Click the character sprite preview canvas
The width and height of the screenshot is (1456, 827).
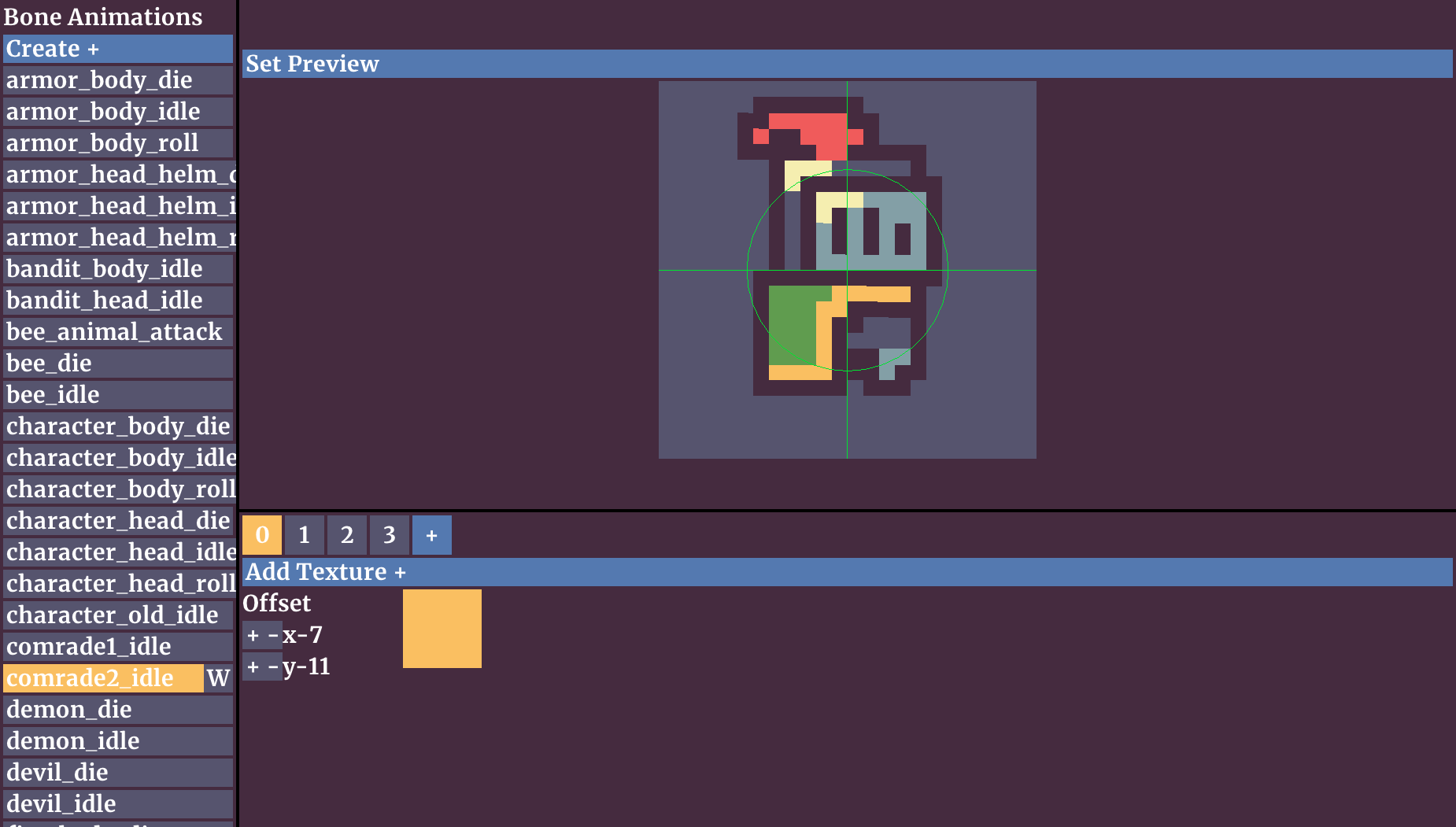(x=847, y=270)
